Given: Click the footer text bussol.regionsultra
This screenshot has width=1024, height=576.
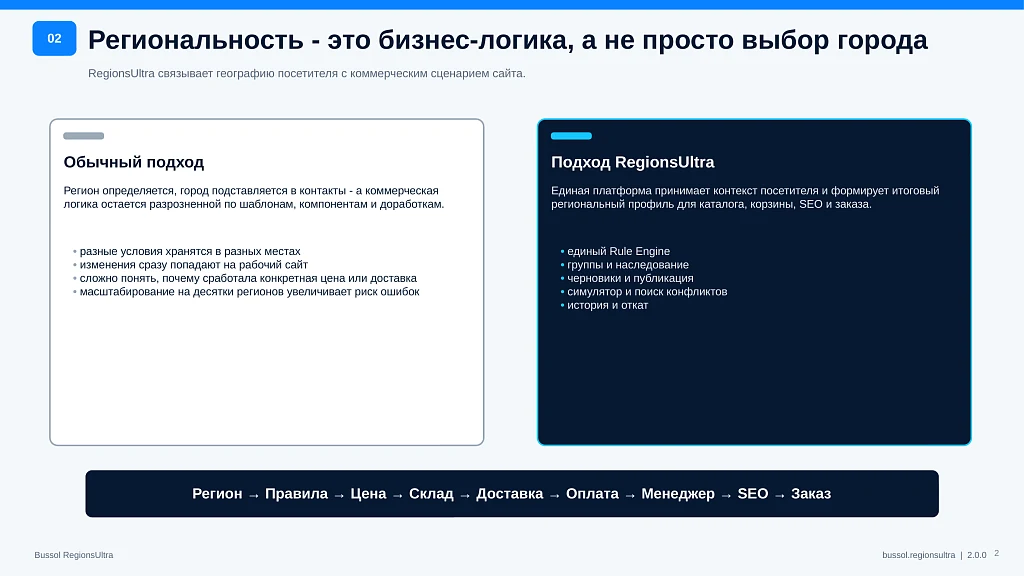Looking at the screenshot, I should tap(918, 555).
